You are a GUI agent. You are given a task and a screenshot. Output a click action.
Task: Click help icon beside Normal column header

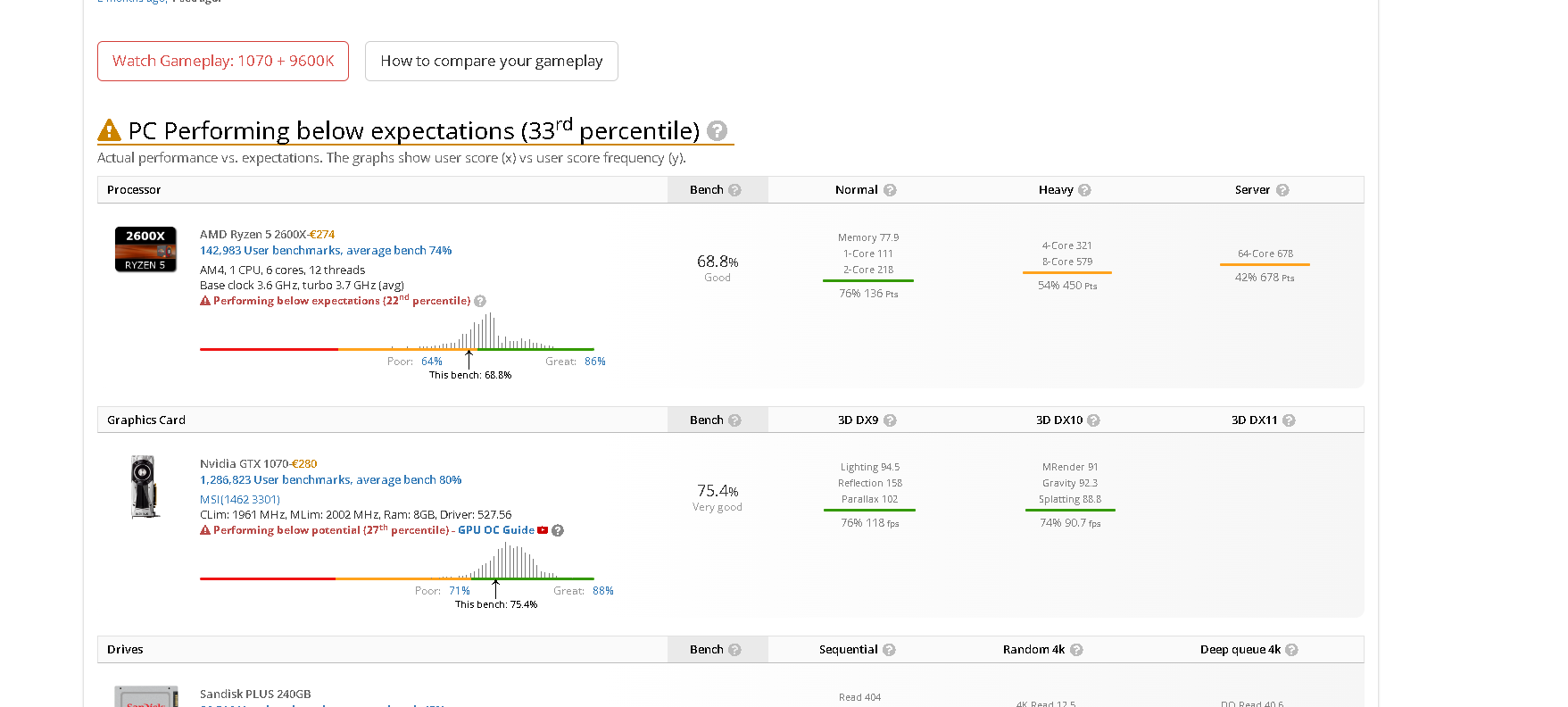pyautogui.click(x=890, y=190)
